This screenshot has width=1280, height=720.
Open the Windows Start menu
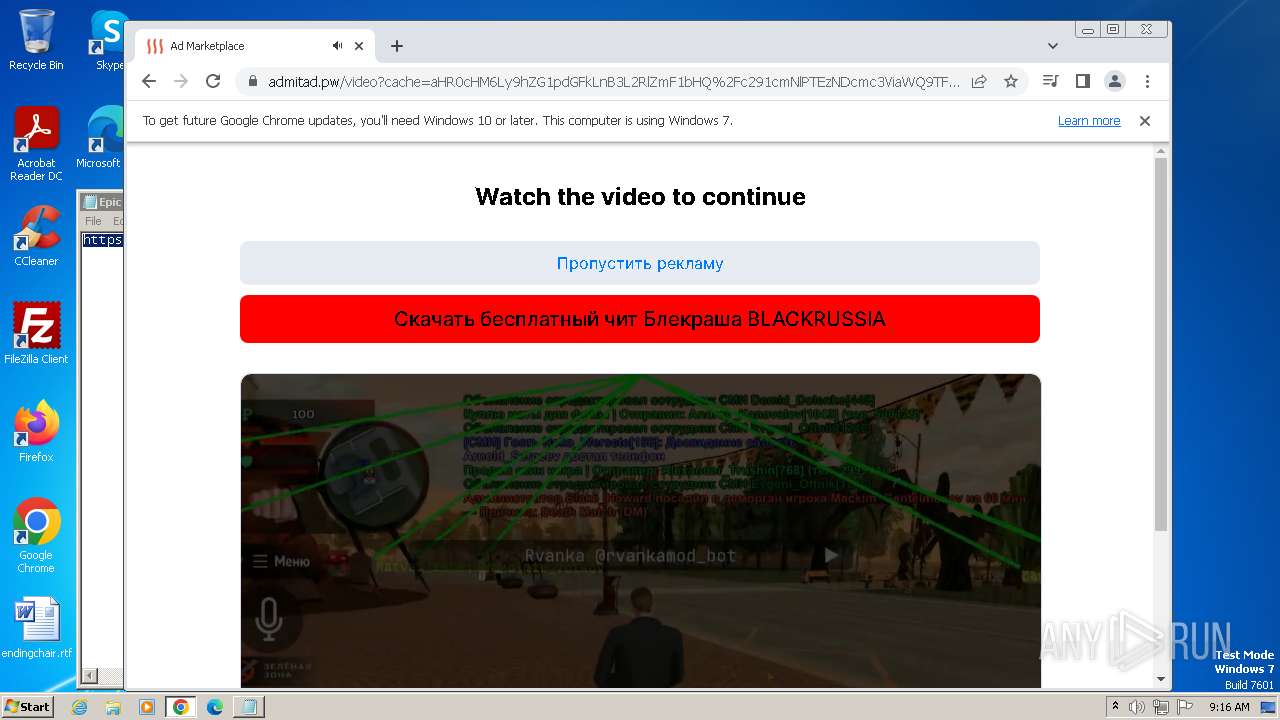tap(27, 706)
